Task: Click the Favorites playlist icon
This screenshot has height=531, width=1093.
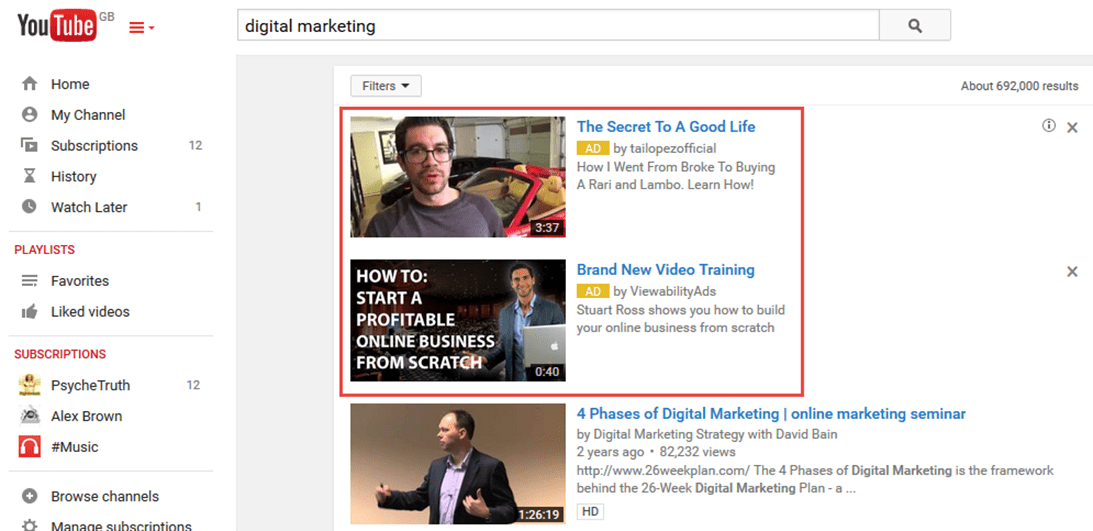Action: pos(29,281)
